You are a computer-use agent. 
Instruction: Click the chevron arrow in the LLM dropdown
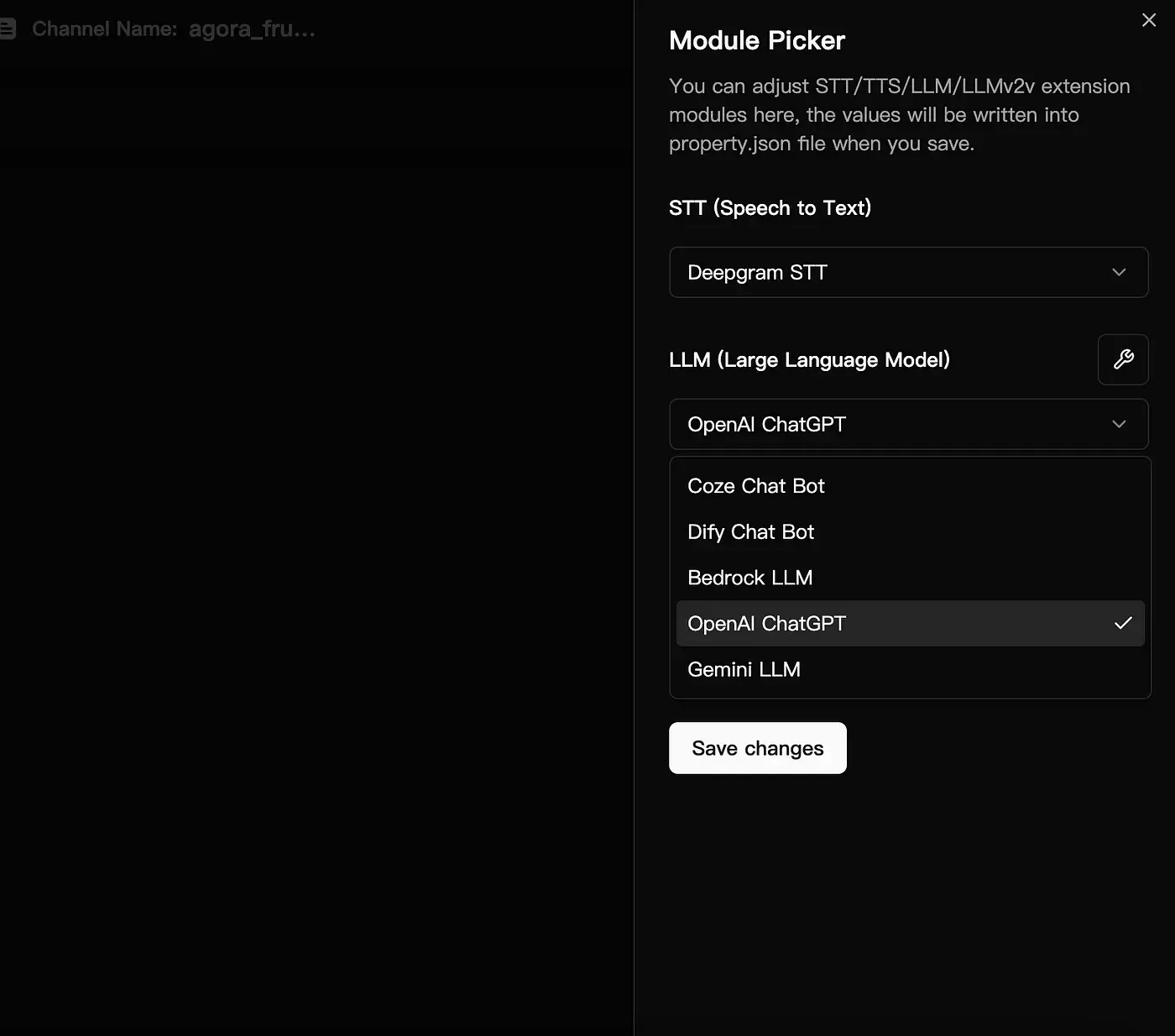(1119, 424)
